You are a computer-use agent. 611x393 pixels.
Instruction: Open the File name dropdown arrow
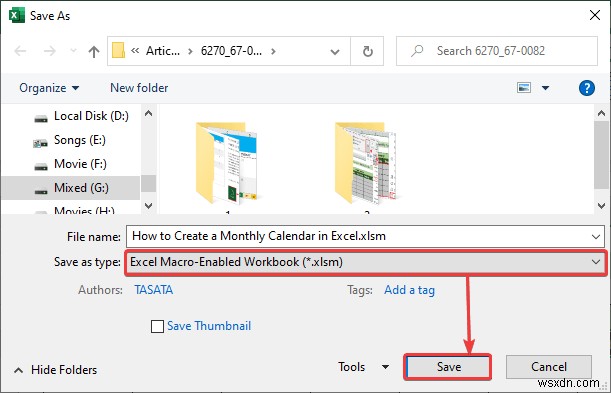[x=596, y=236]
